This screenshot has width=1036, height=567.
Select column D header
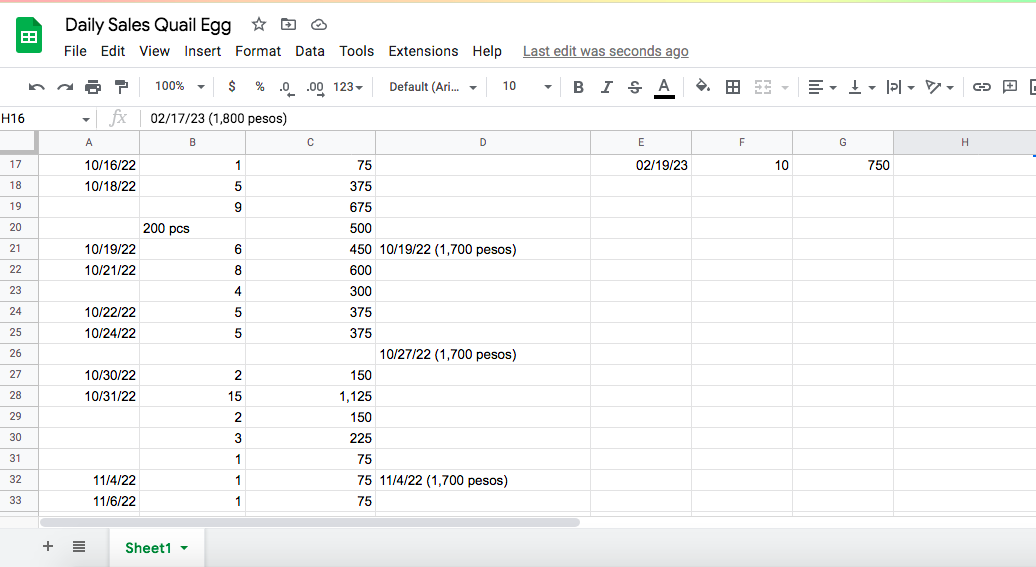point(483,142)
